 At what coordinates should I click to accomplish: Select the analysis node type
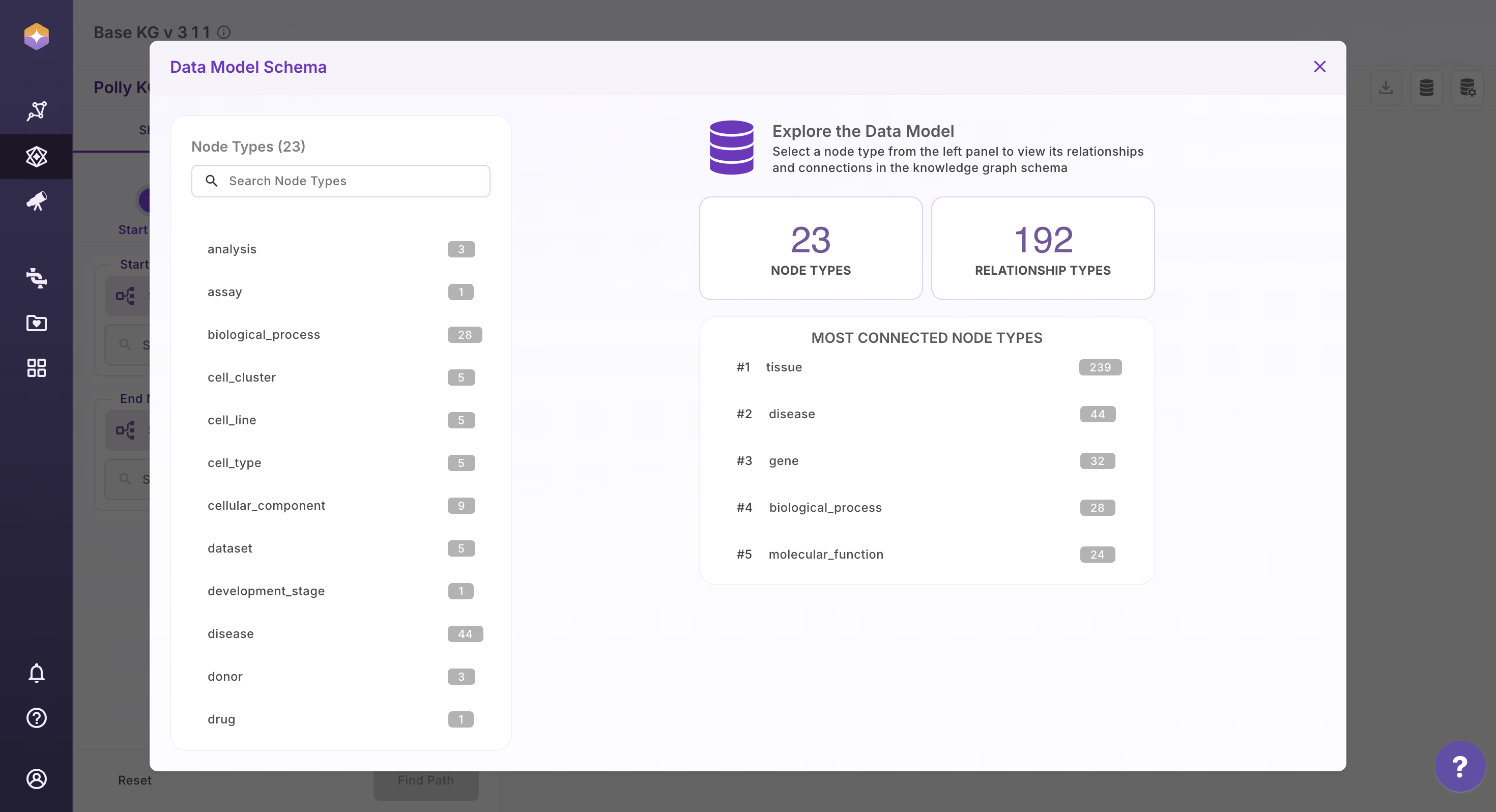[233, 249]
